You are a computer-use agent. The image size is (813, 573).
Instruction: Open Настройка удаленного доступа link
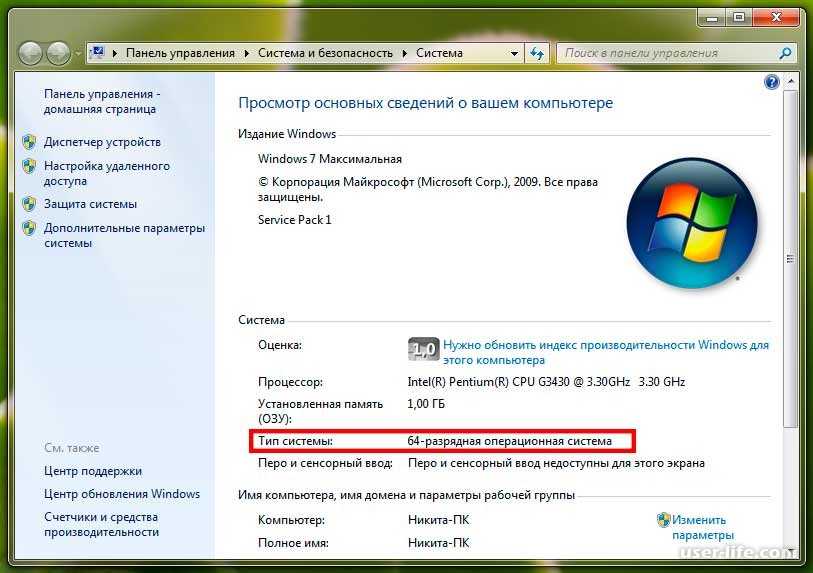point(107,173)
